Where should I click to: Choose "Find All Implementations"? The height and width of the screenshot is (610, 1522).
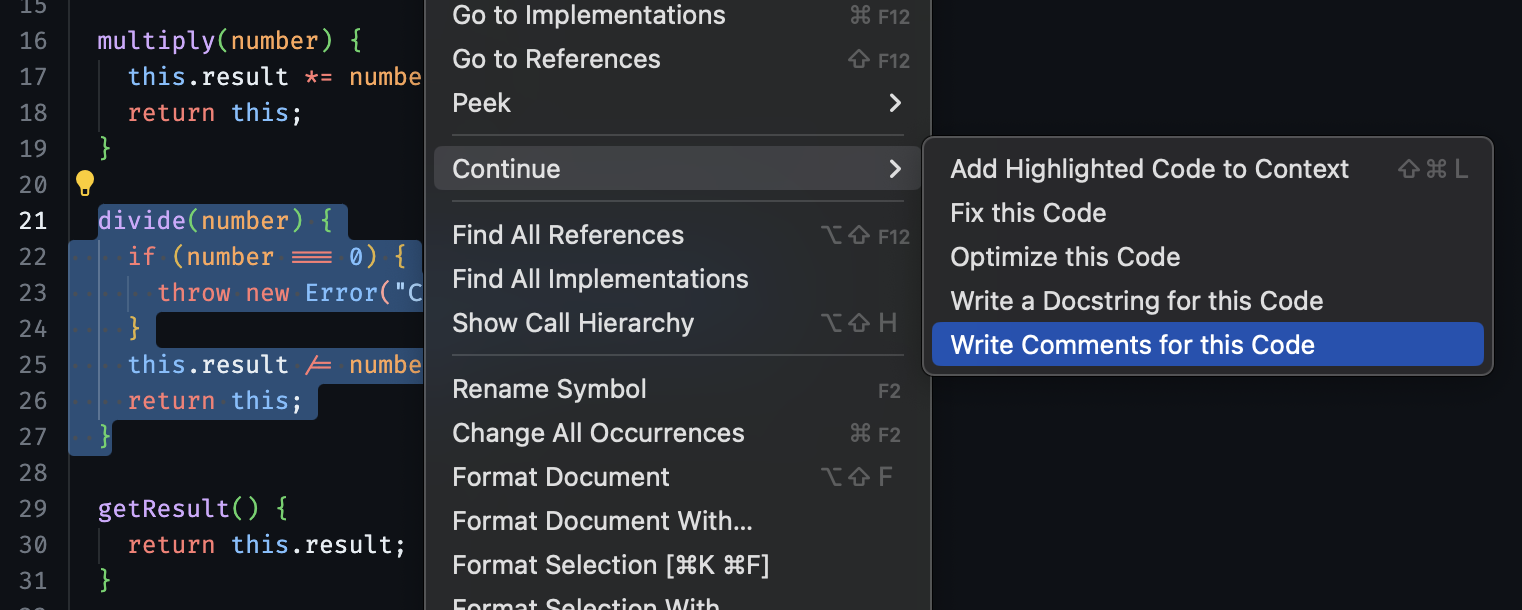pos(600,278)
